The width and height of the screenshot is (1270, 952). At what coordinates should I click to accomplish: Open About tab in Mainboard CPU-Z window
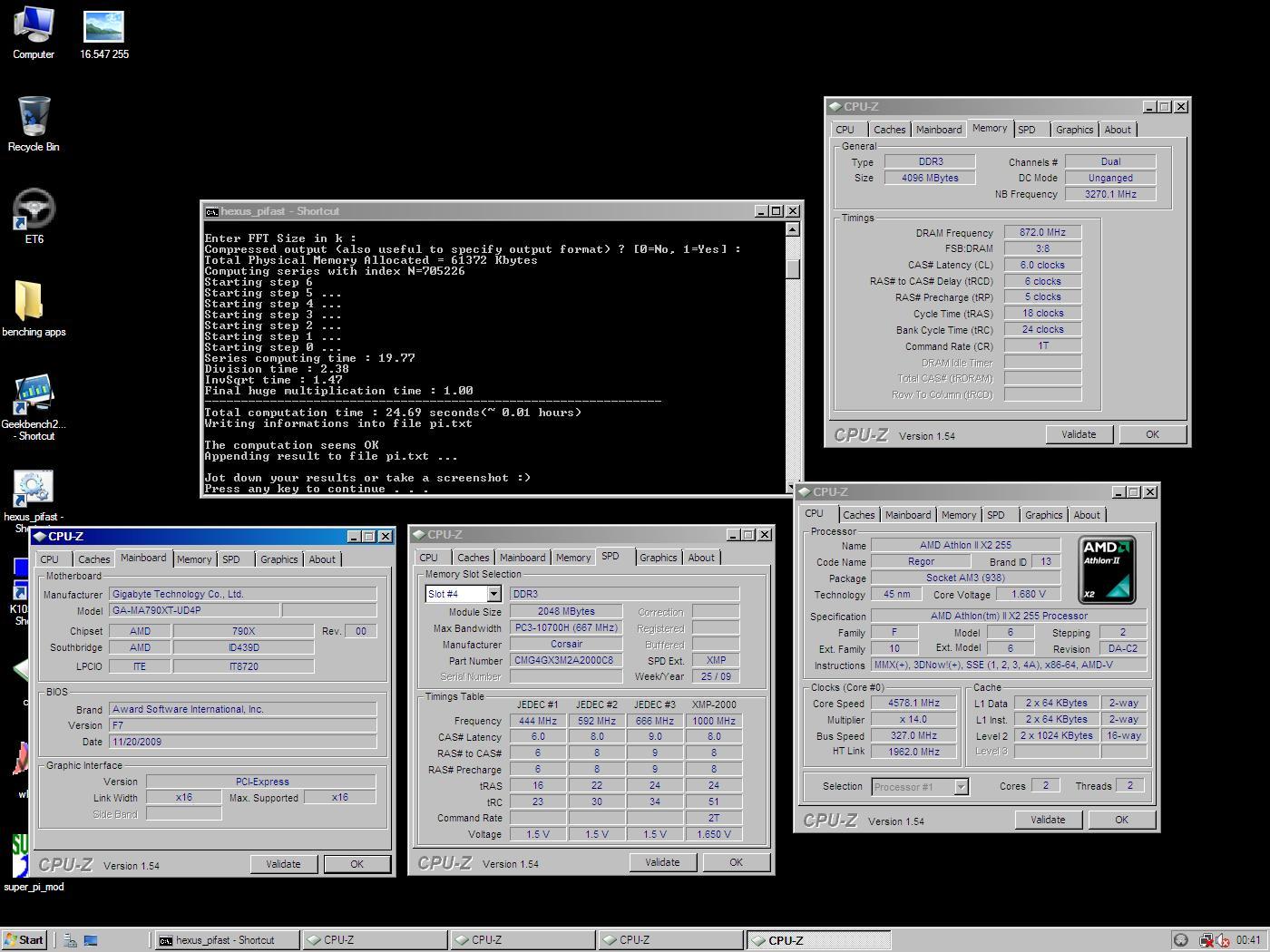[x=322, y=559]
